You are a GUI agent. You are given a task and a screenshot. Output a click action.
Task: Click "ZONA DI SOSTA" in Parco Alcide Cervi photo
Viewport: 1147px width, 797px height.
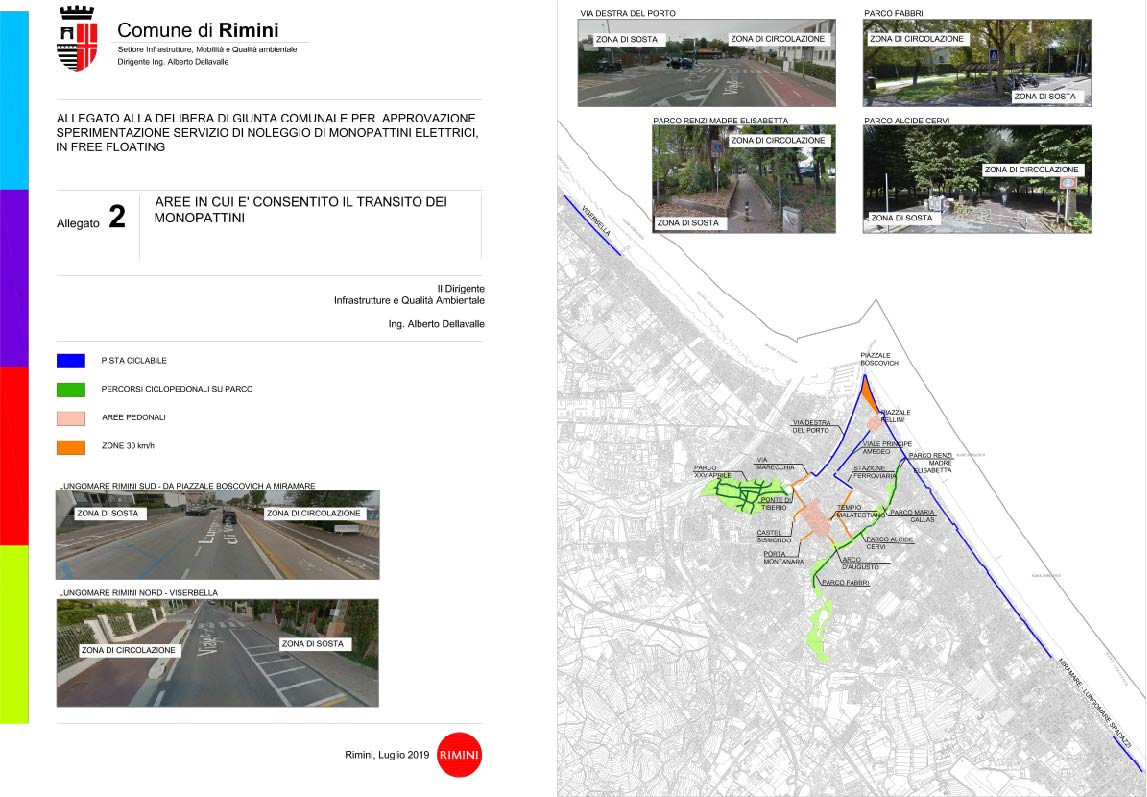coord(902,218)
